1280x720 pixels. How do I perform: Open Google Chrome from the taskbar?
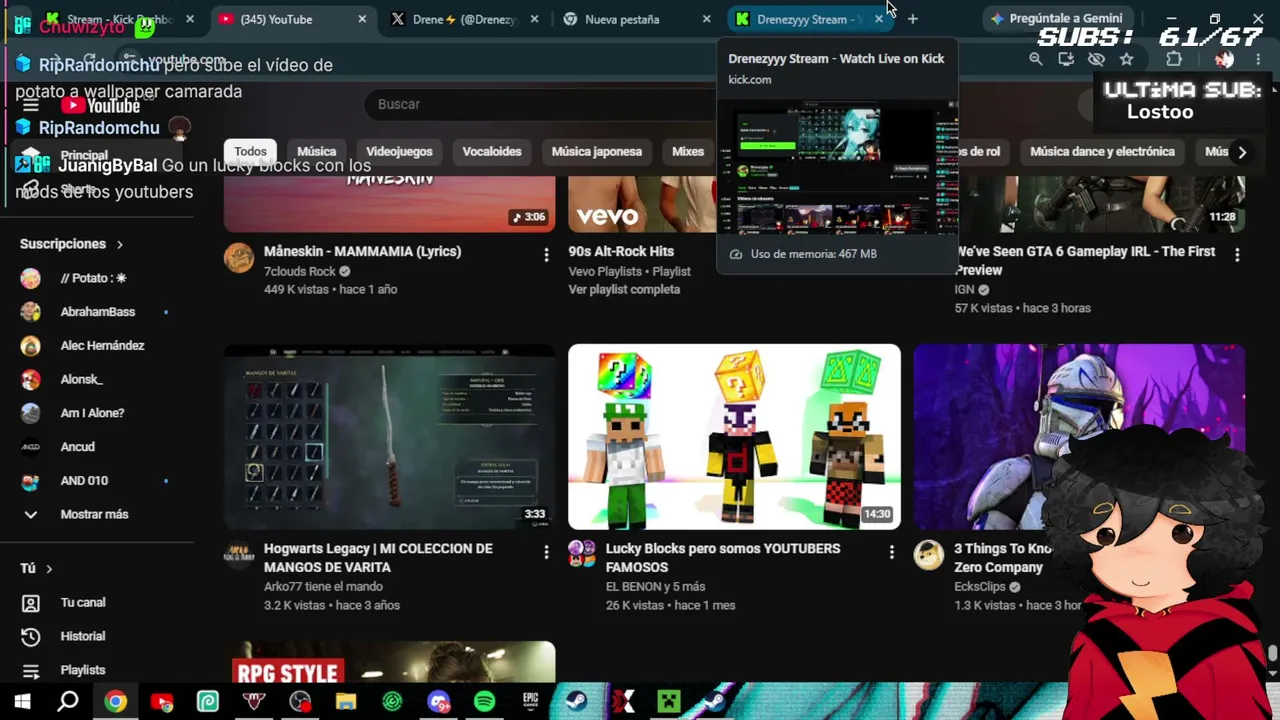116,702
